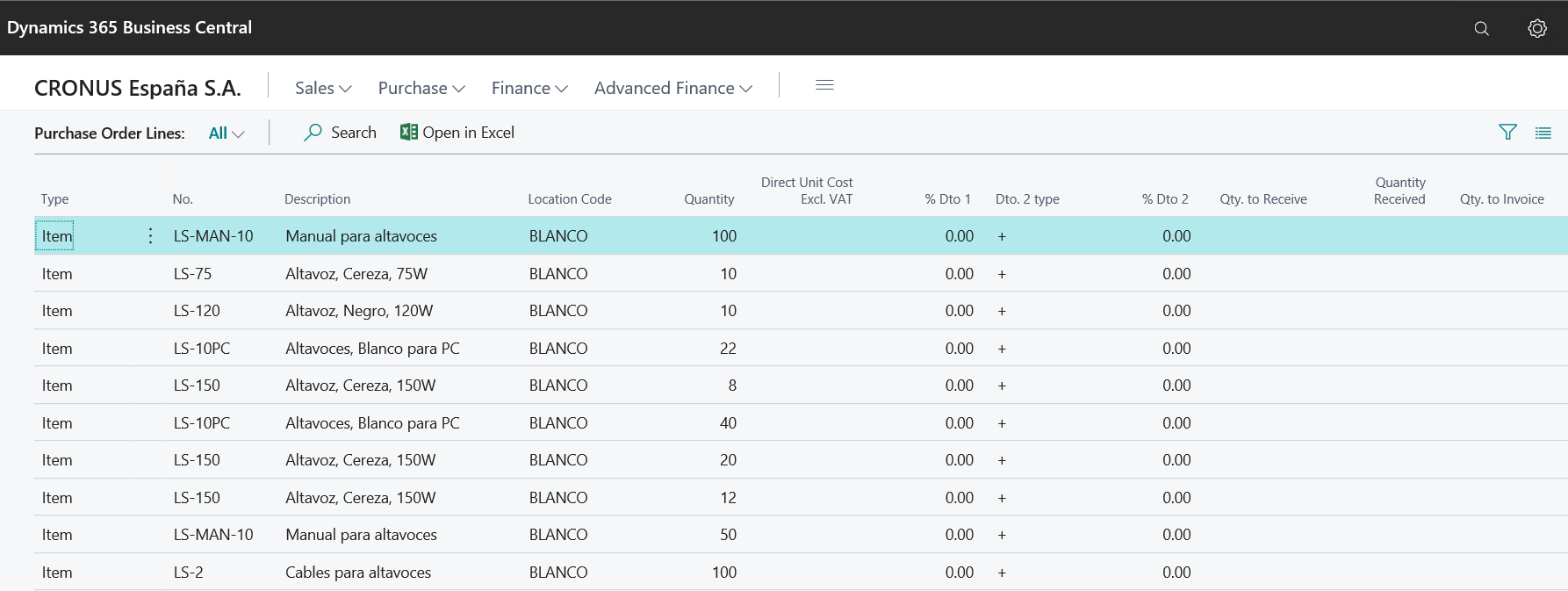
Task: Open the All views dropdown
Action: (227, 133)
